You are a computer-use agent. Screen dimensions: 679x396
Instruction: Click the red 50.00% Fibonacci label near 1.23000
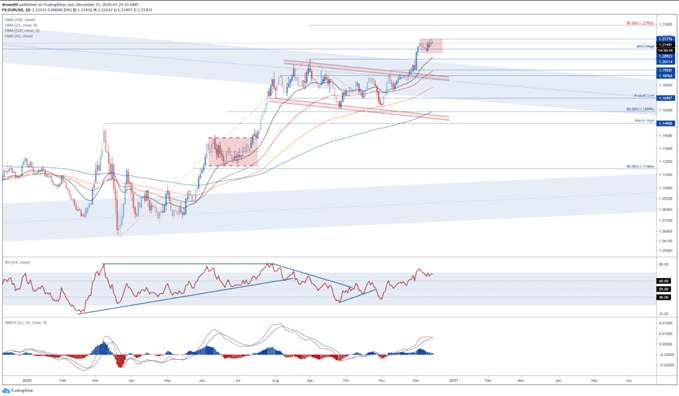click(640, 23)
